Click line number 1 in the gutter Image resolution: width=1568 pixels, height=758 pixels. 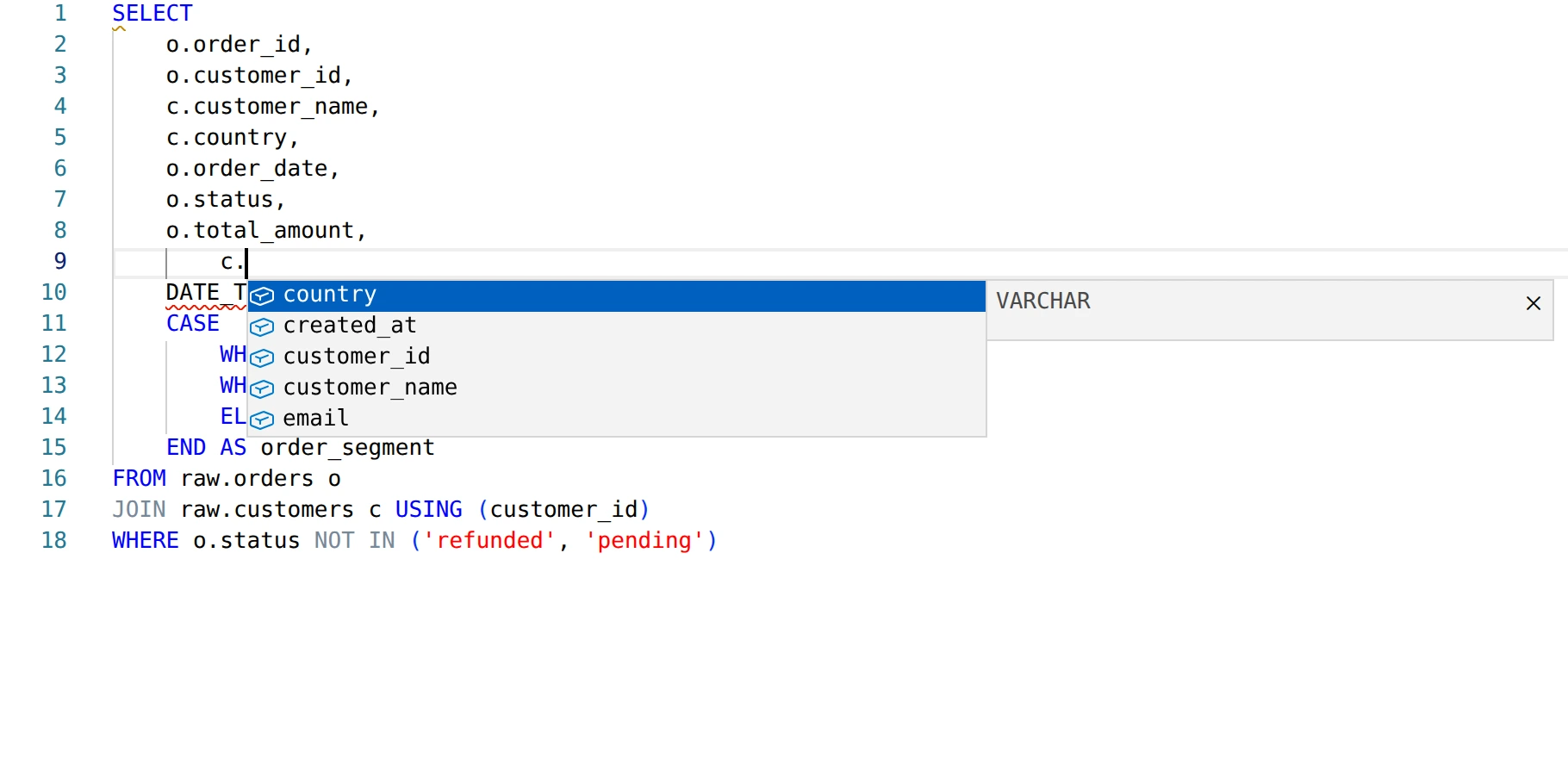pyautogui.click(x=60, y=13)
